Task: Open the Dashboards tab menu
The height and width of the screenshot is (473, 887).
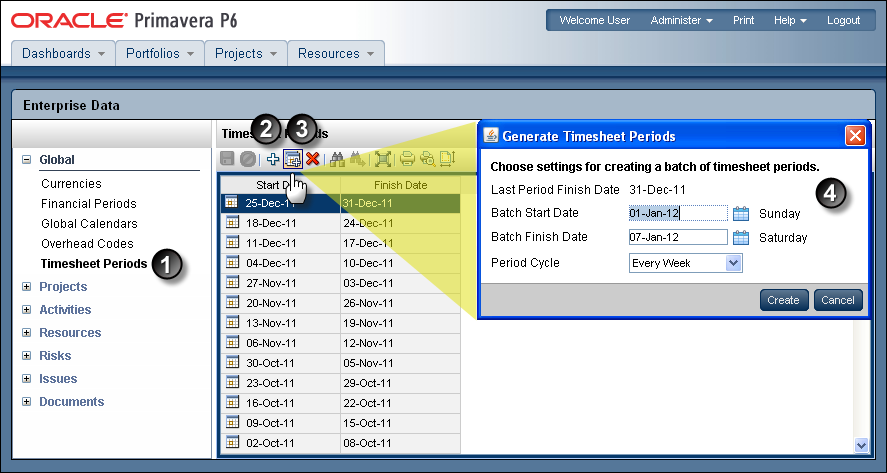Action: 63,53
